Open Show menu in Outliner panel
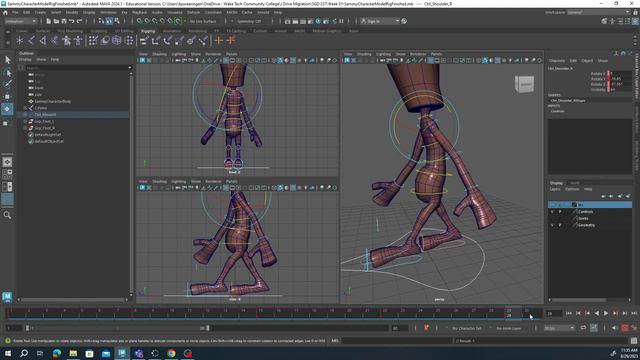The image size is (640, 360). click(x=41, y=60)
